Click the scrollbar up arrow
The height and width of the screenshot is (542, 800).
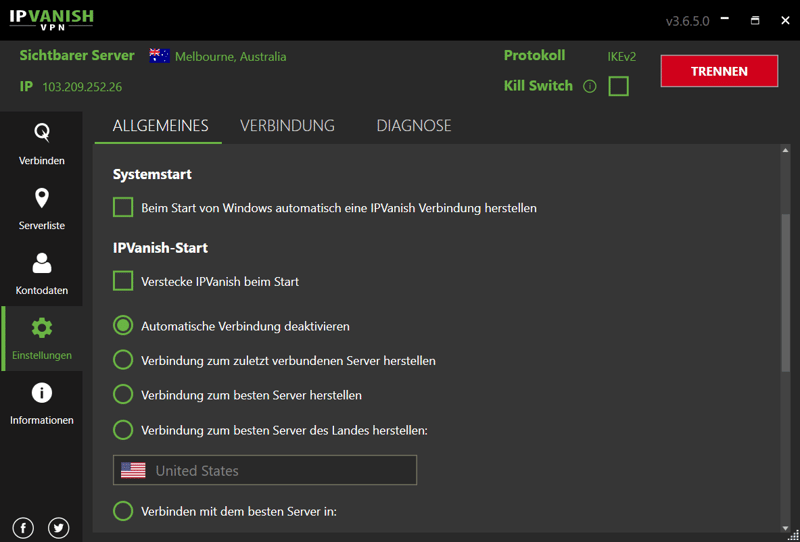point(785,150)
